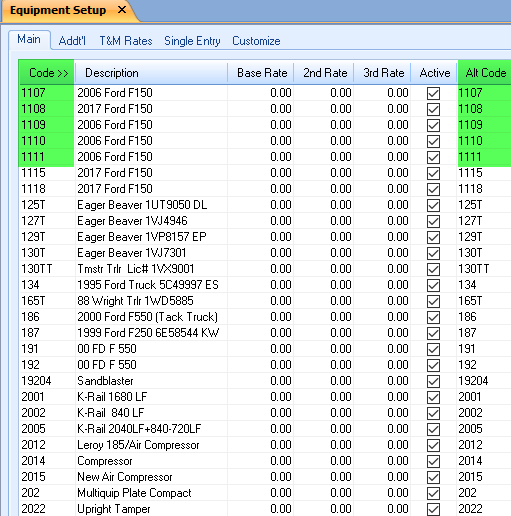Uncheck Active for equipment 1107

433,93
